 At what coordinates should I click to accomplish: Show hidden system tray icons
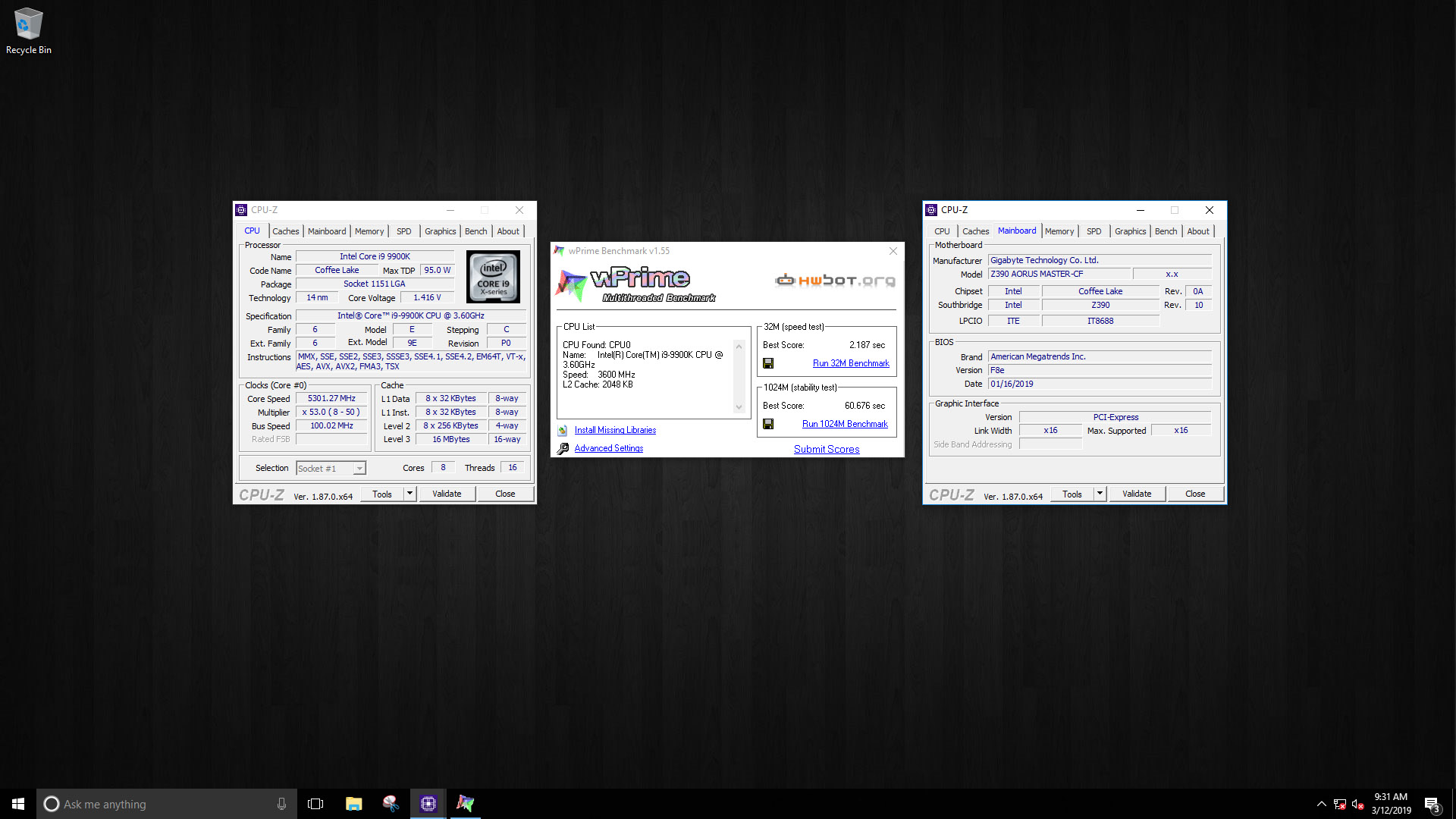click(1321, 804)
